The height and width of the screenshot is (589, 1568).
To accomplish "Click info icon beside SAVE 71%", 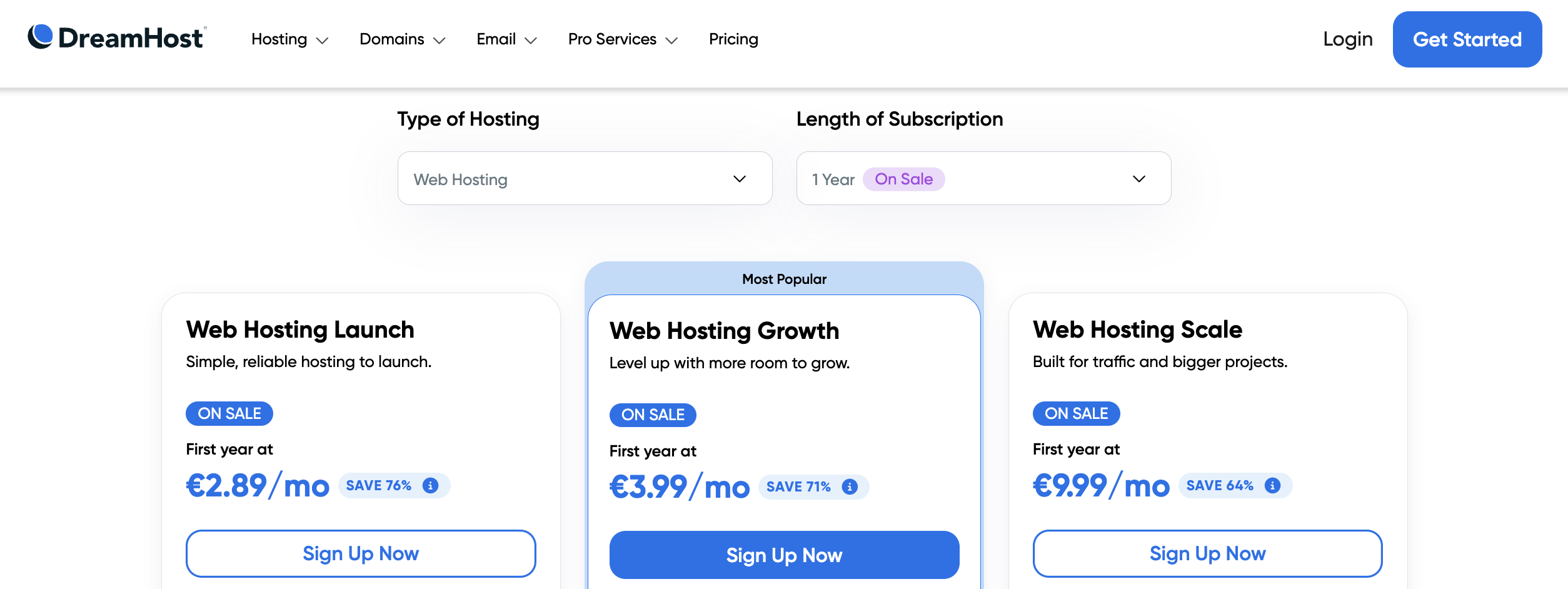I will click(850, 487).
